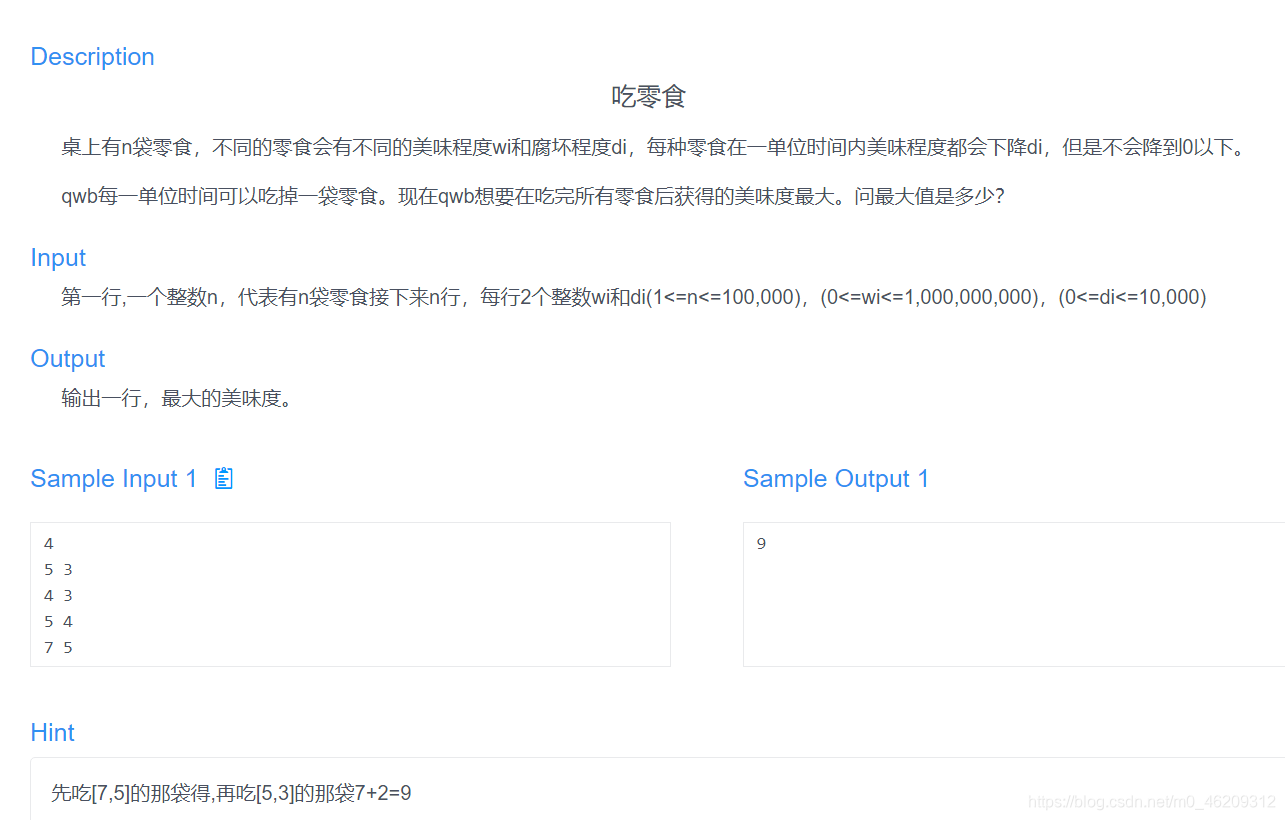1285x820 pixels.
Task: Click sample input line 7 5
Action: click(58, 648)
